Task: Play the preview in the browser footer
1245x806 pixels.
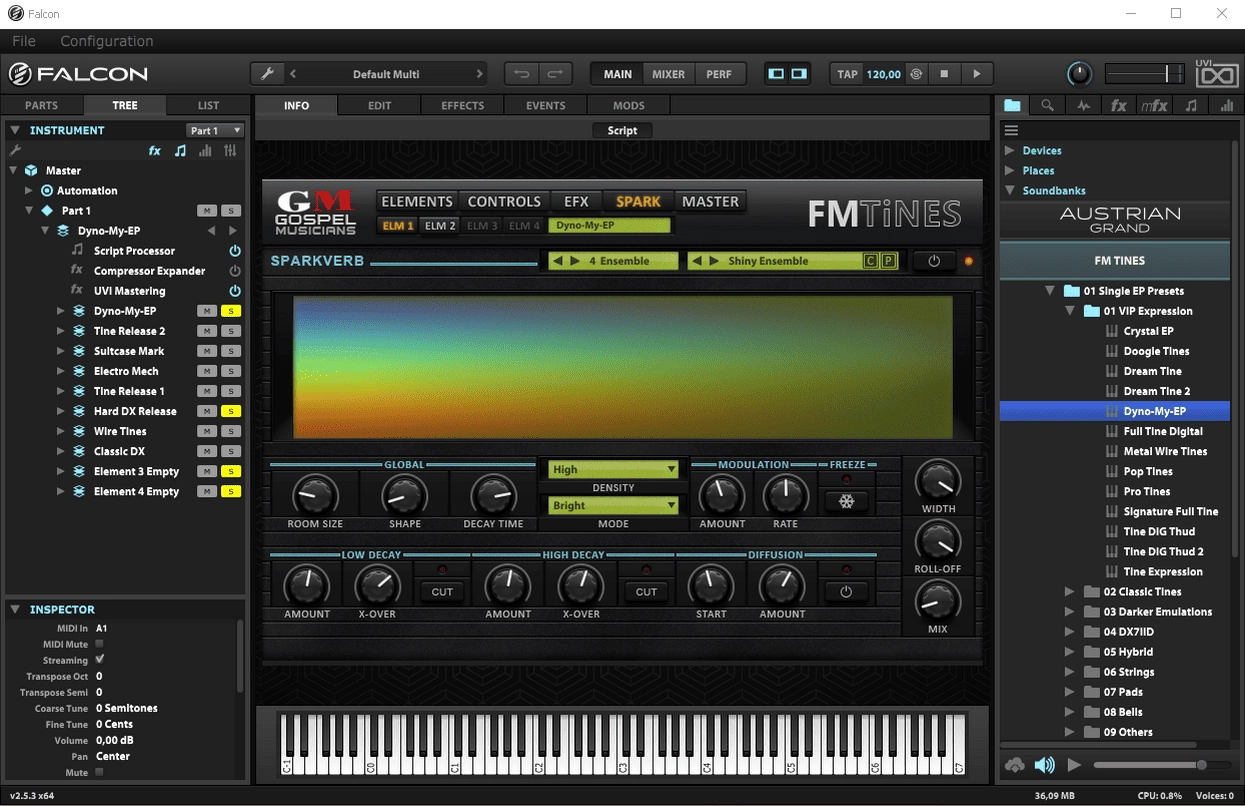Action: coord(1074,765)
